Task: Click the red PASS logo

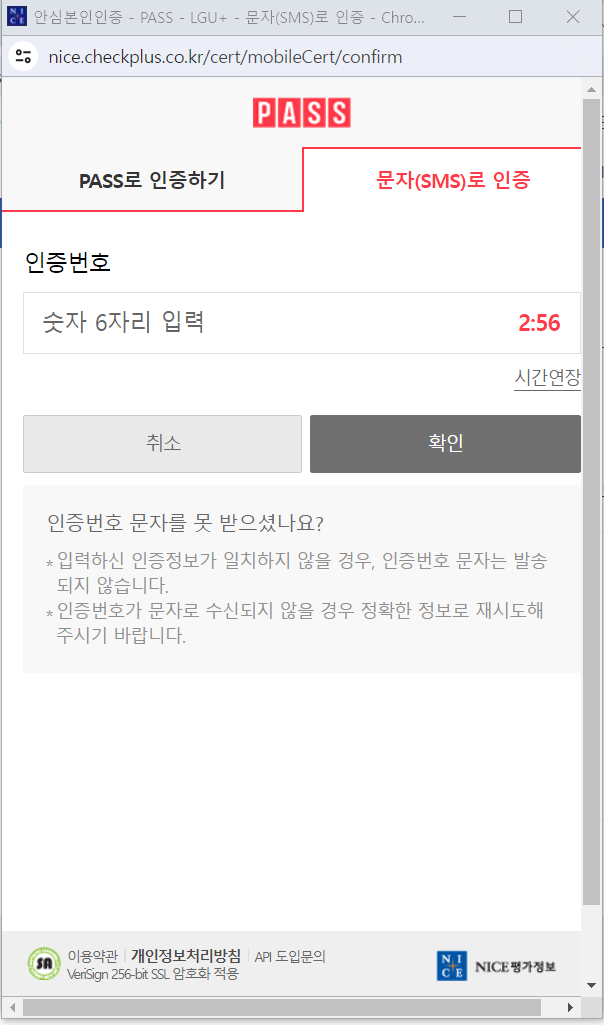Action: (301, 112)
